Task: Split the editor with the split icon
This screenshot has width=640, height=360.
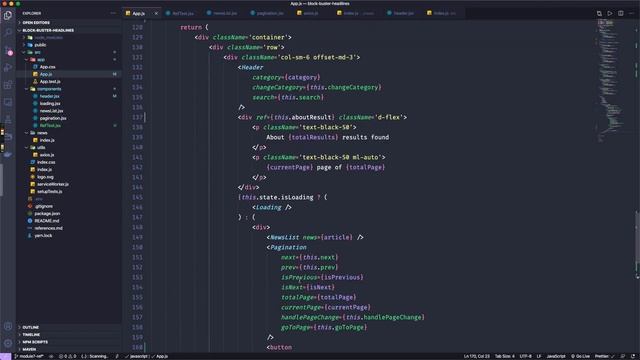Action: coord(620,13)
